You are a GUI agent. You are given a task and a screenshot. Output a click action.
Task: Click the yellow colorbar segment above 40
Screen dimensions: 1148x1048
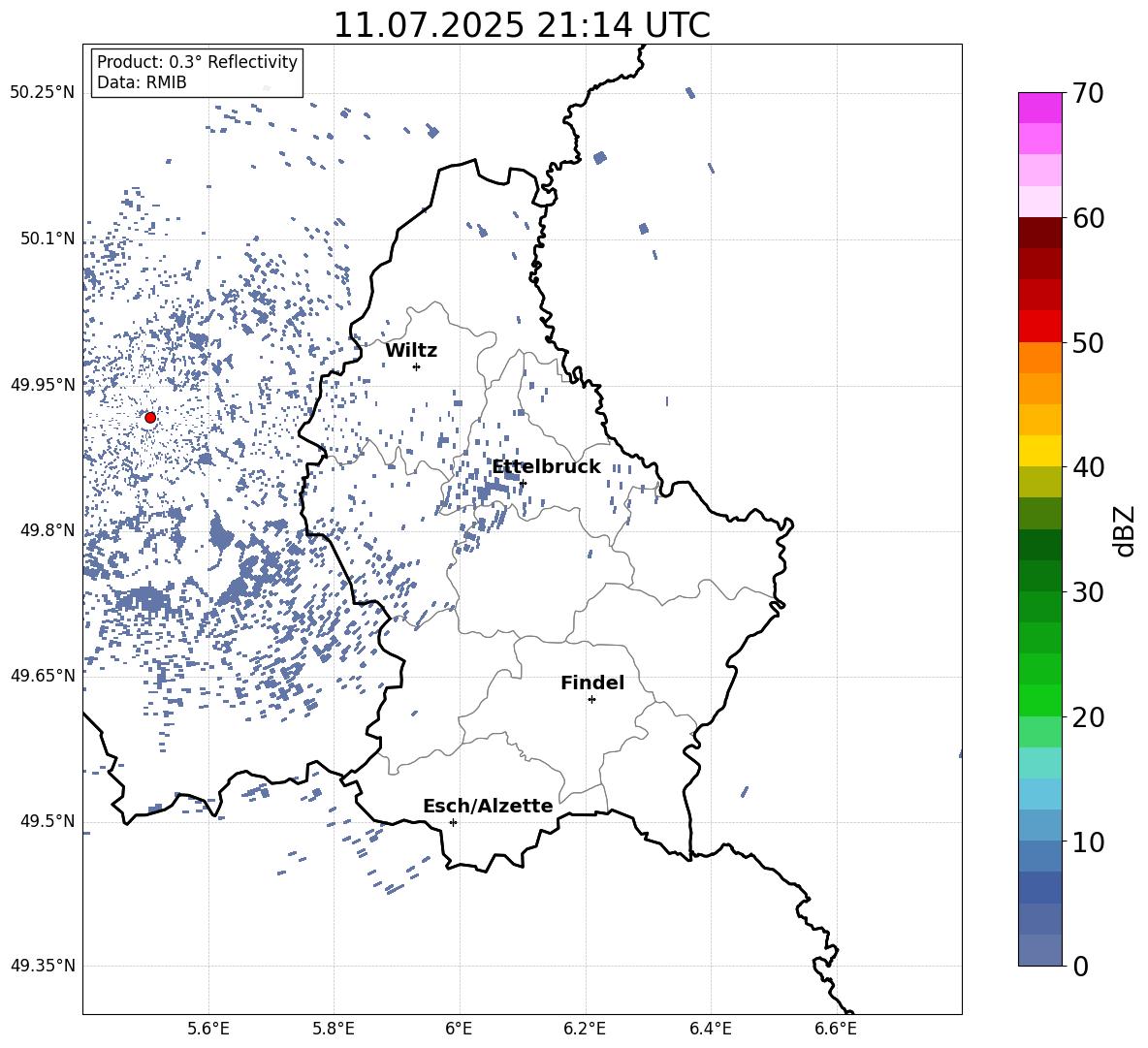1040,451
